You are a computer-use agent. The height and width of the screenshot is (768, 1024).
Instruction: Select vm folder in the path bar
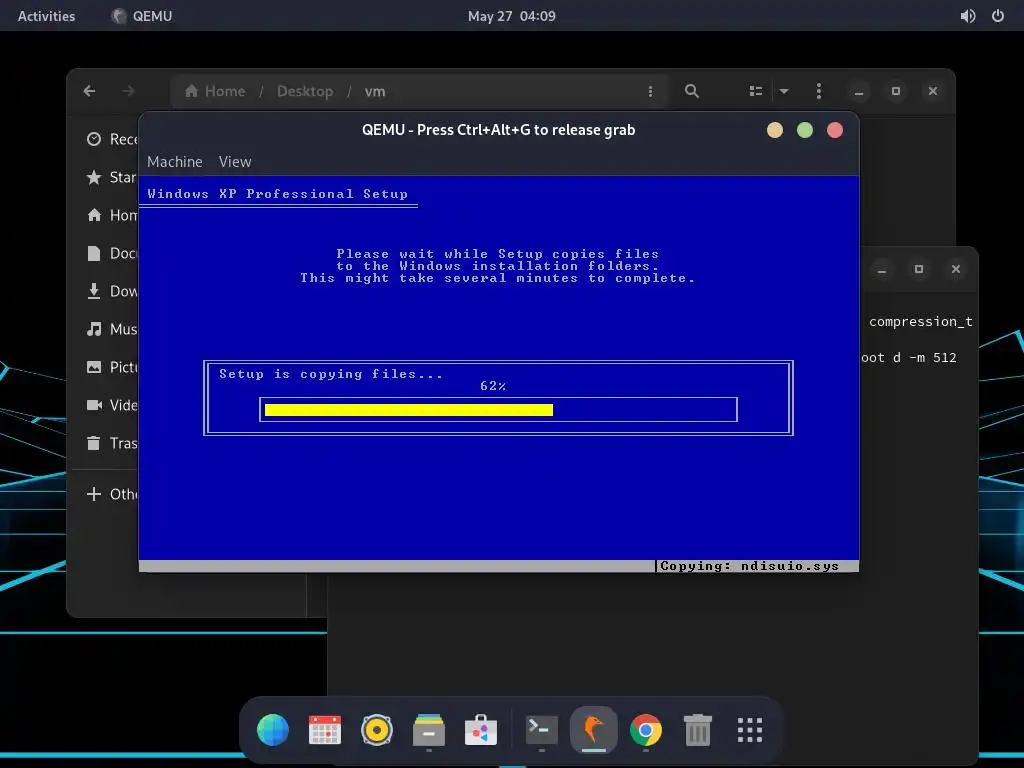[375, 91]
